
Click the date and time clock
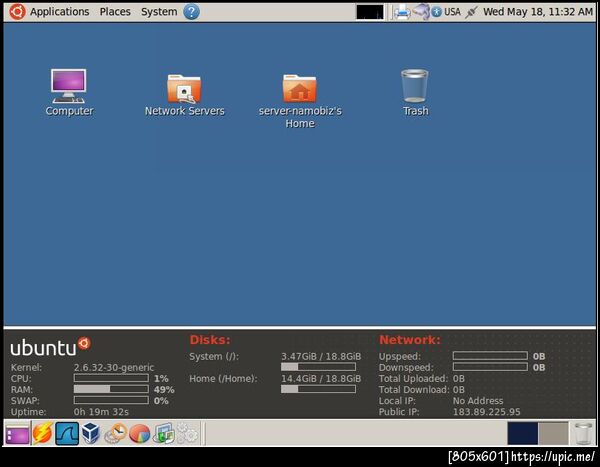click(x=538, y=12)
